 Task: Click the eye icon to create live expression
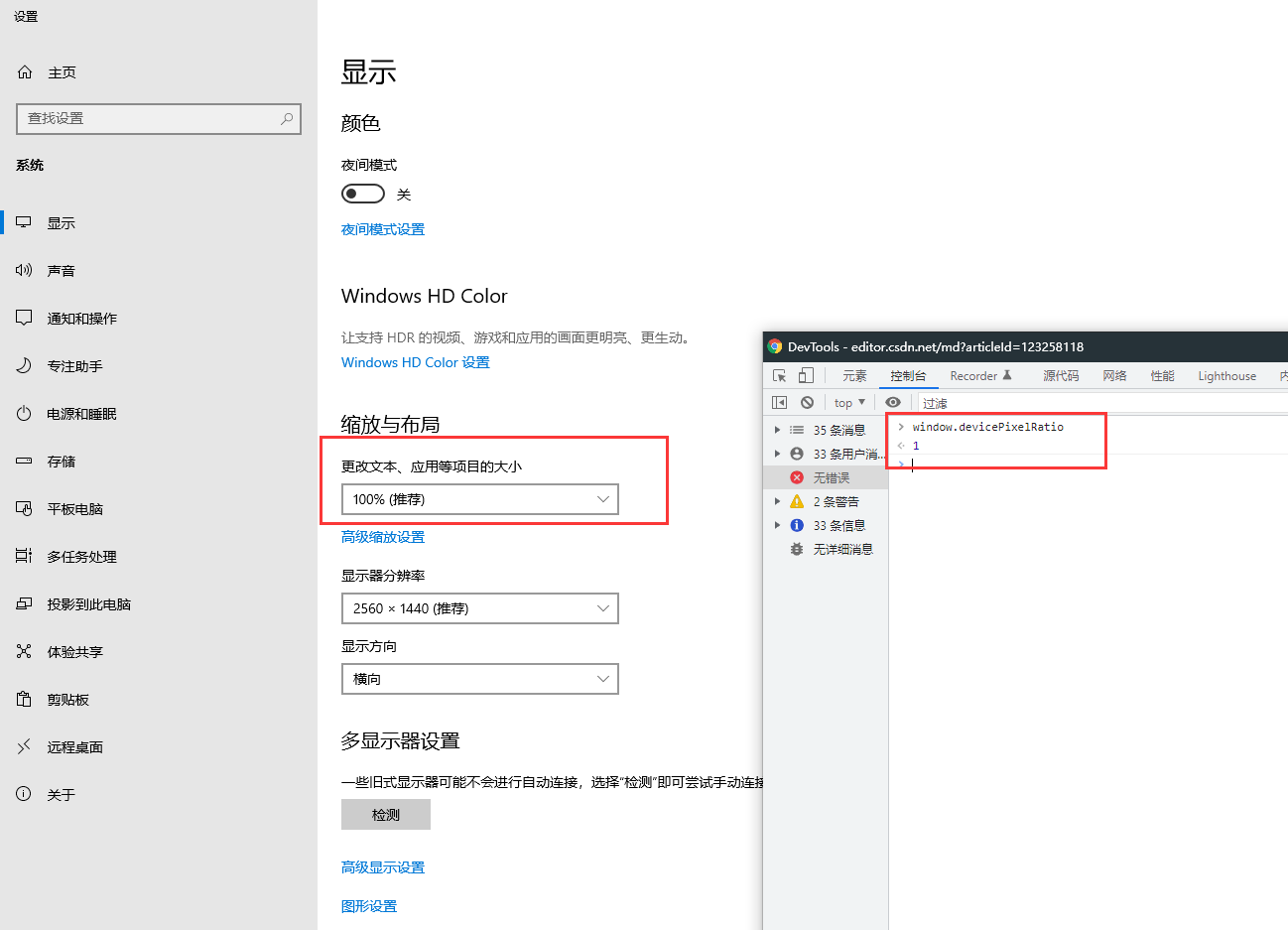point(894,402)
